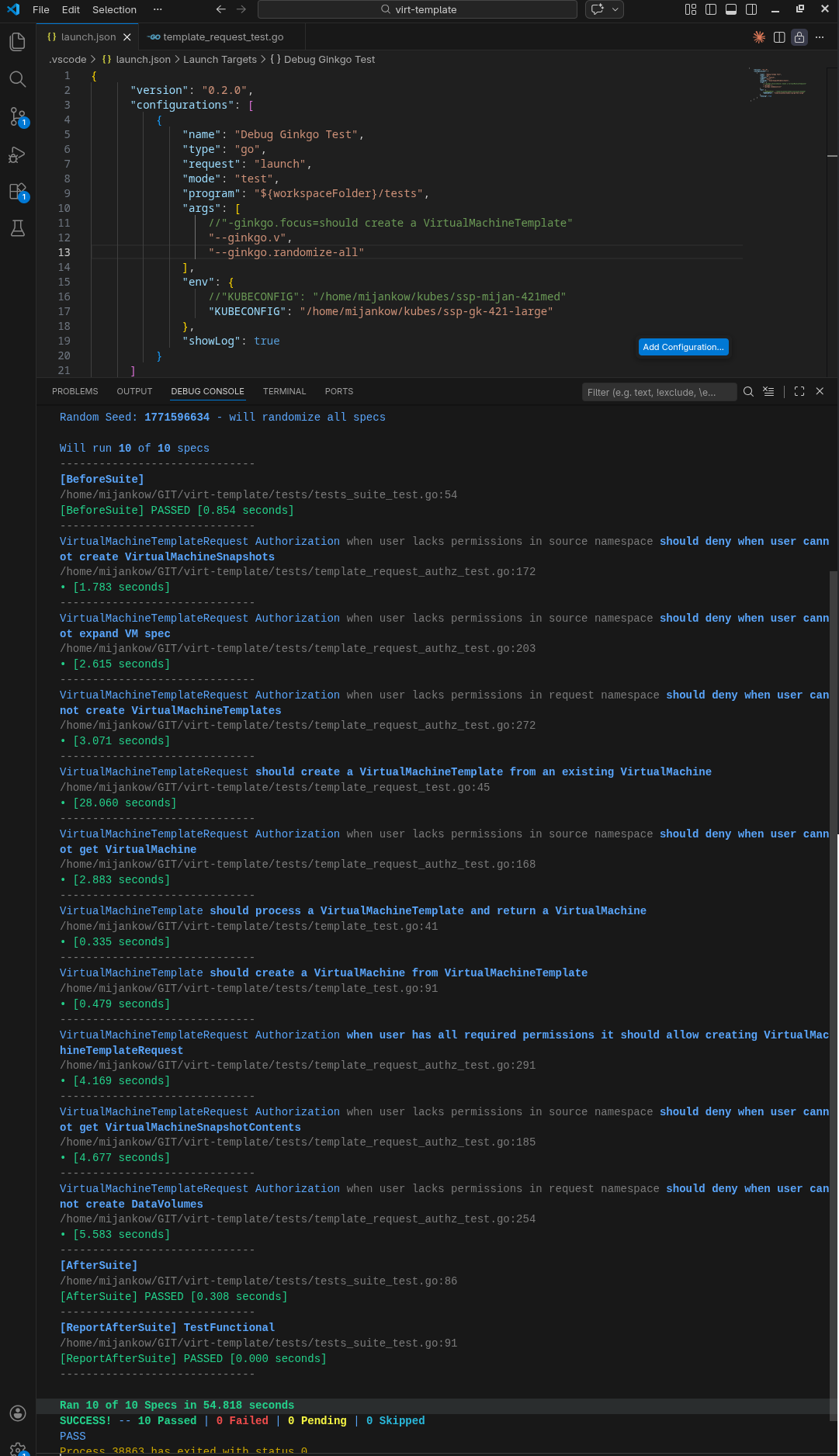Focus the debug console Filter field
This screenshot has width=839, height=1456.
point(659,392)
